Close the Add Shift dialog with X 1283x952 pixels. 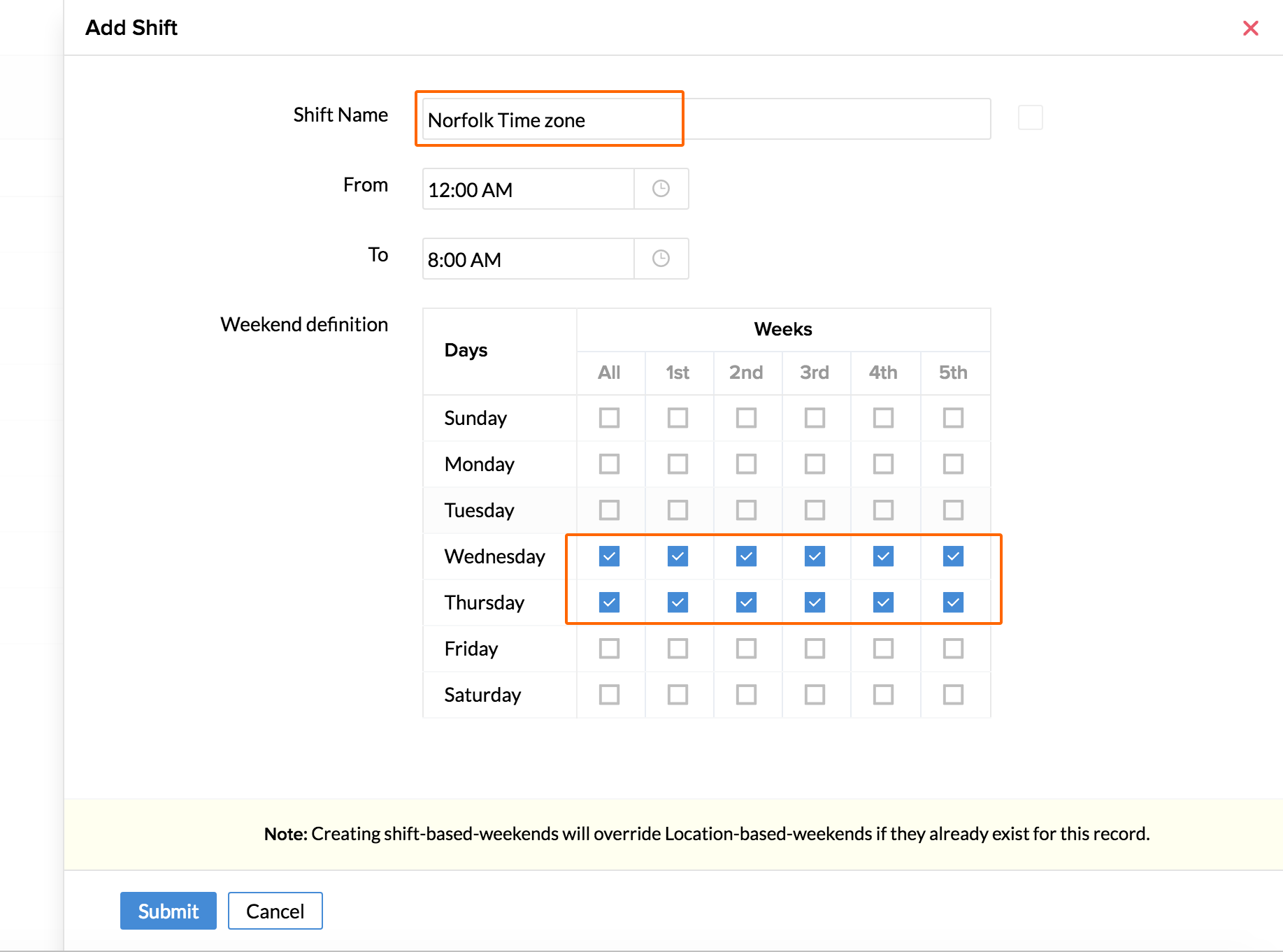(x=1250, y=28)
